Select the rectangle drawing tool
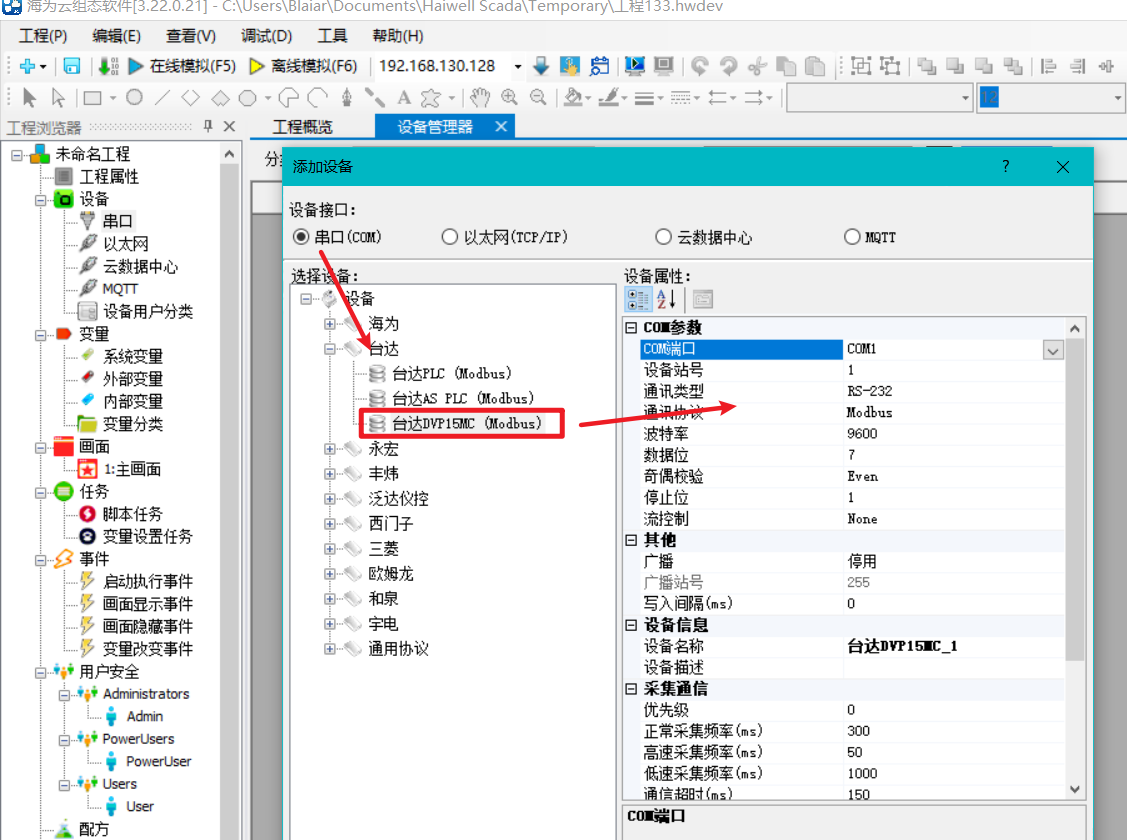Viewport: 1127px width, 840px height. pyautogui.click(x=92, y=97)
